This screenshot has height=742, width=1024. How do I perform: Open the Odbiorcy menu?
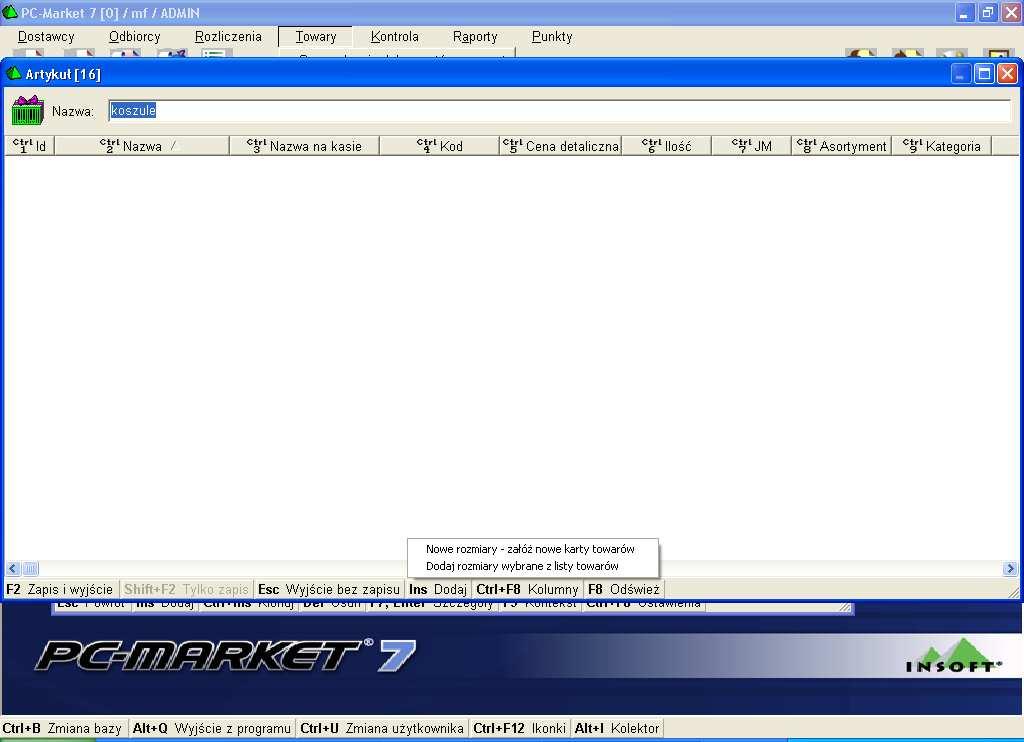135,37
